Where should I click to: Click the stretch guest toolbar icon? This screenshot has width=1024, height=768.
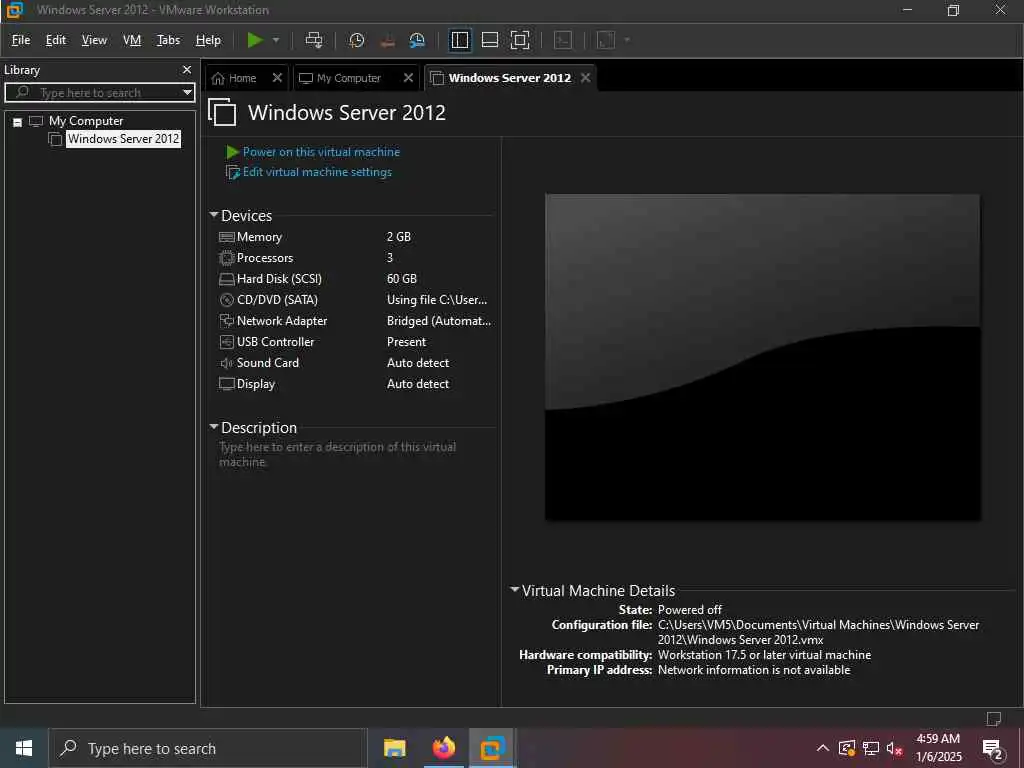[x=606, y=40]
